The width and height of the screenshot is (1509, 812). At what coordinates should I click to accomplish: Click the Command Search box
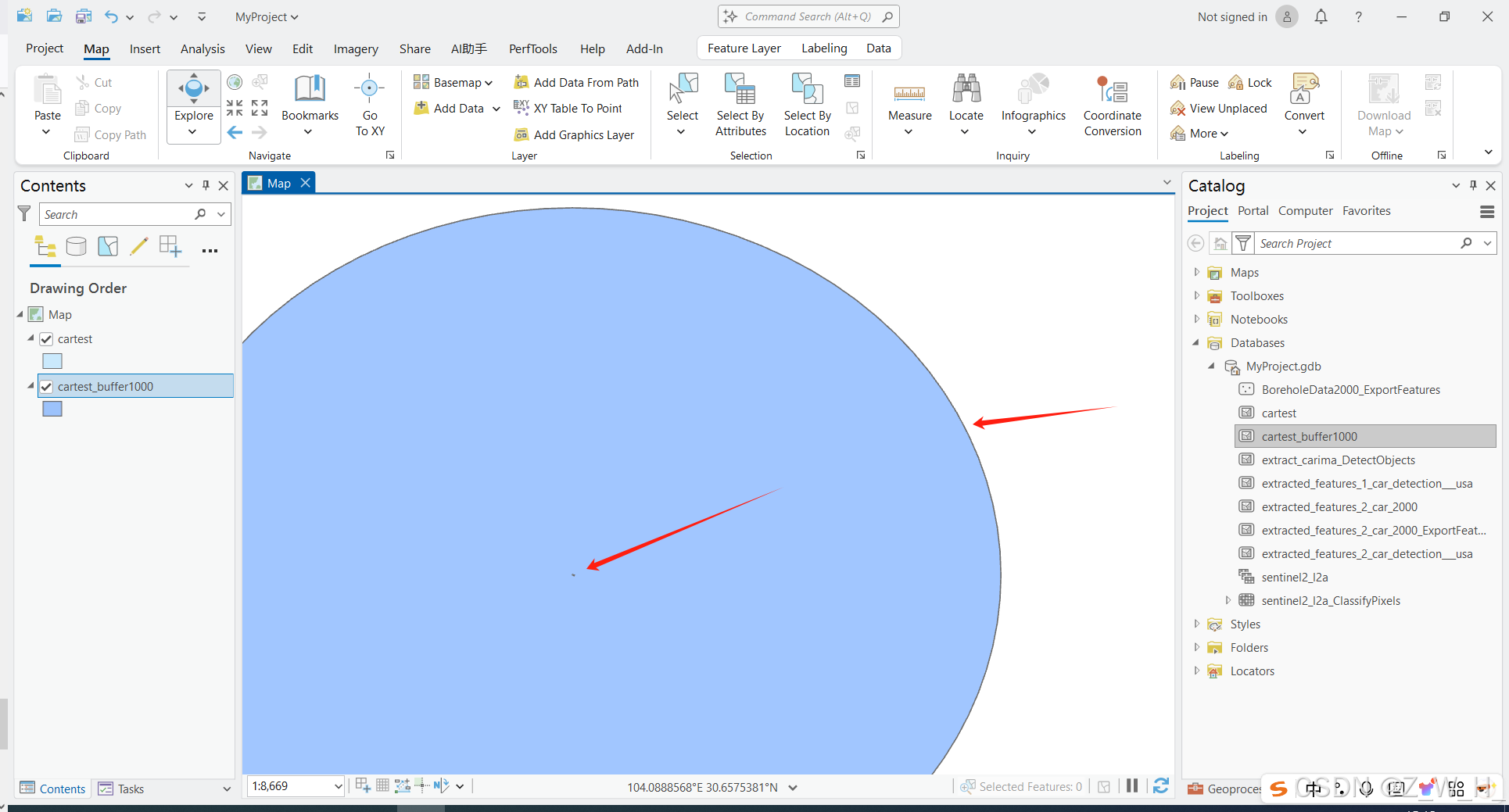(808, 16)
